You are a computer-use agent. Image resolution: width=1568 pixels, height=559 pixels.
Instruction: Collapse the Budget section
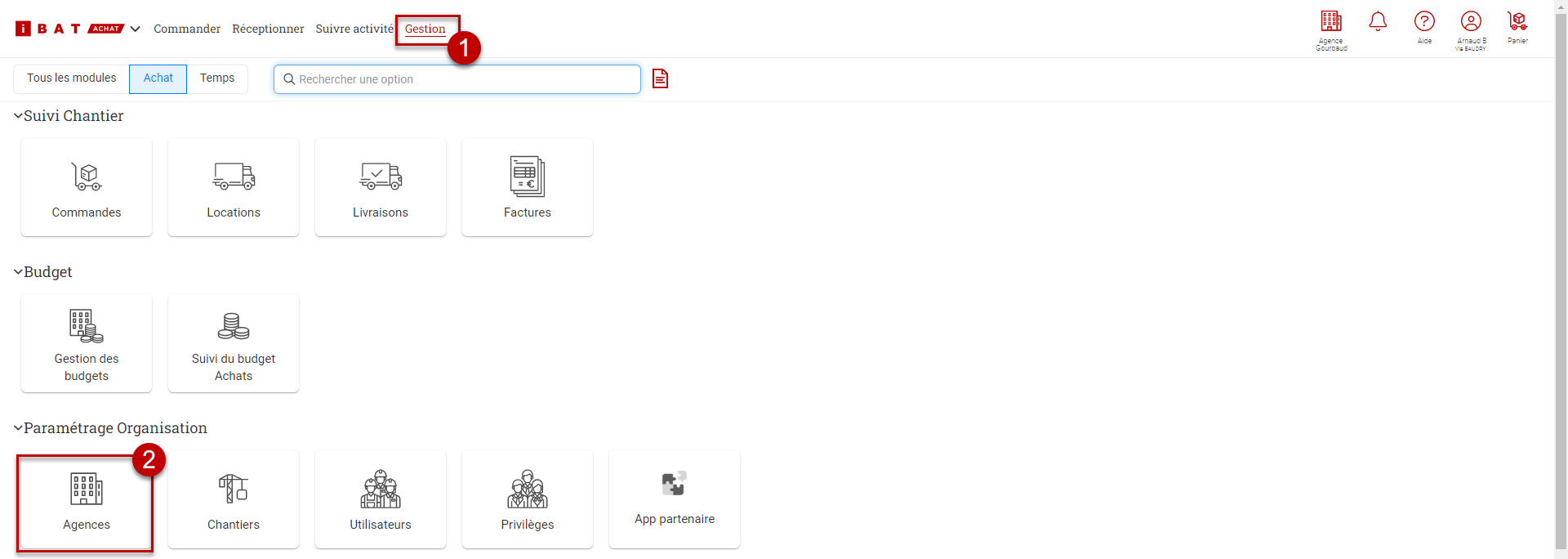18,272
